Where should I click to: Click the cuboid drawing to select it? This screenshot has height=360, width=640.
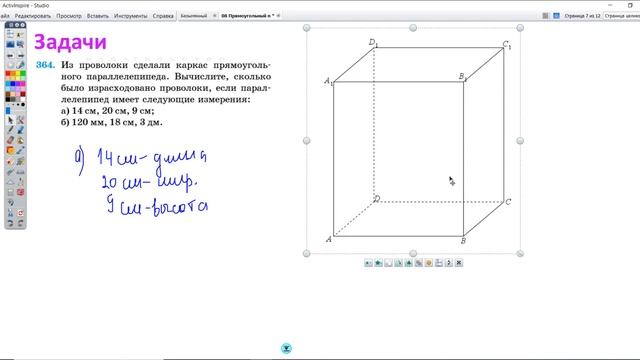click(x=418, y=141)
